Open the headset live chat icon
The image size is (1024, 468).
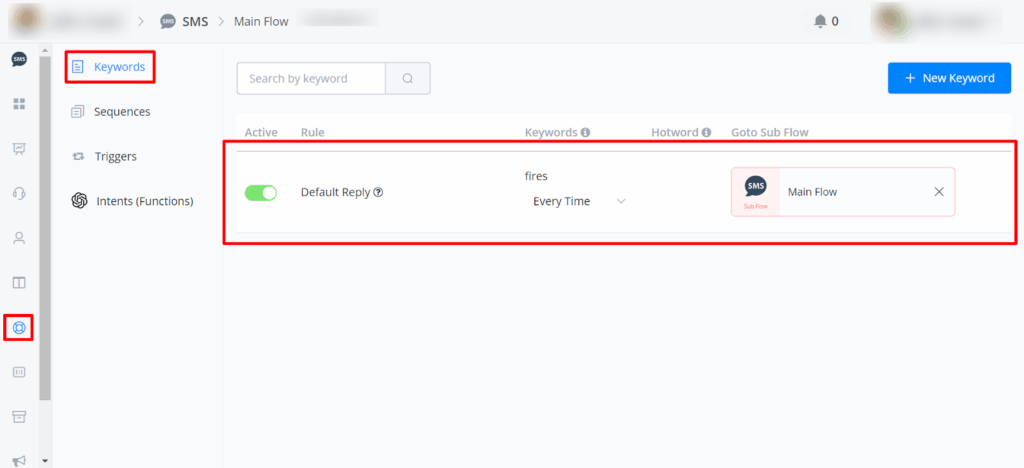tap(19, 193)
